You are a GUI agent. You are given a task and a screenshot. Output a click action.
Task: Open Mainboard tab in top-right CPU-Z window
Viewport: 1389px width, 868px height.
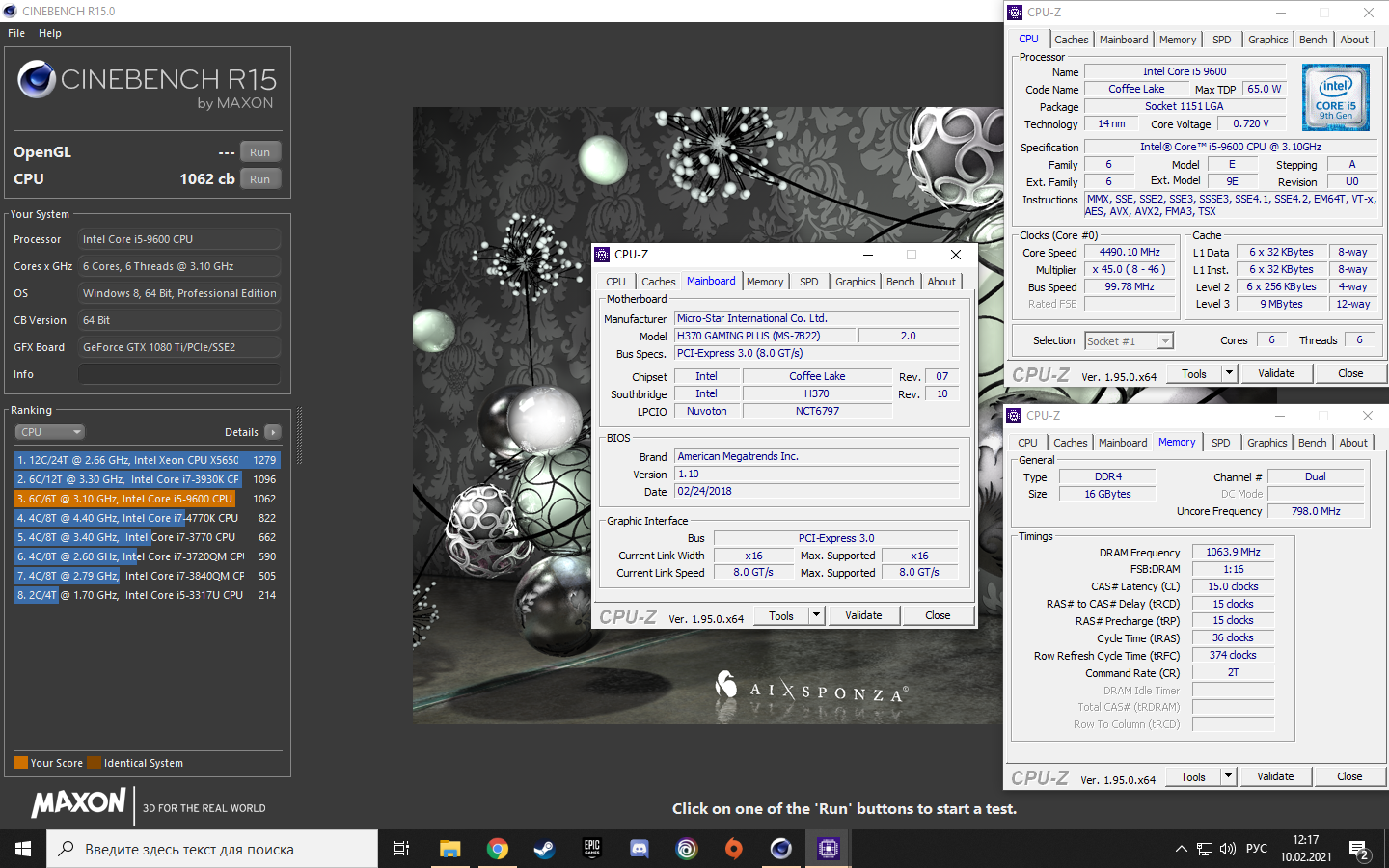[1124, 40]
